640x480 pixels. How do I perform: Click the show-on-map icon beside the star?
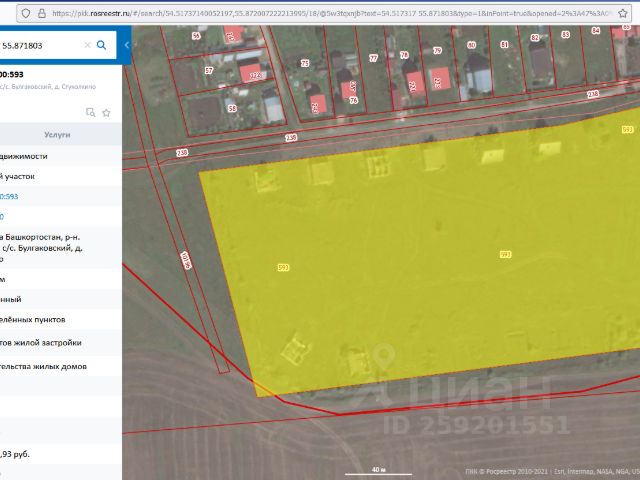pyautogui.click(x=90, y=112)
